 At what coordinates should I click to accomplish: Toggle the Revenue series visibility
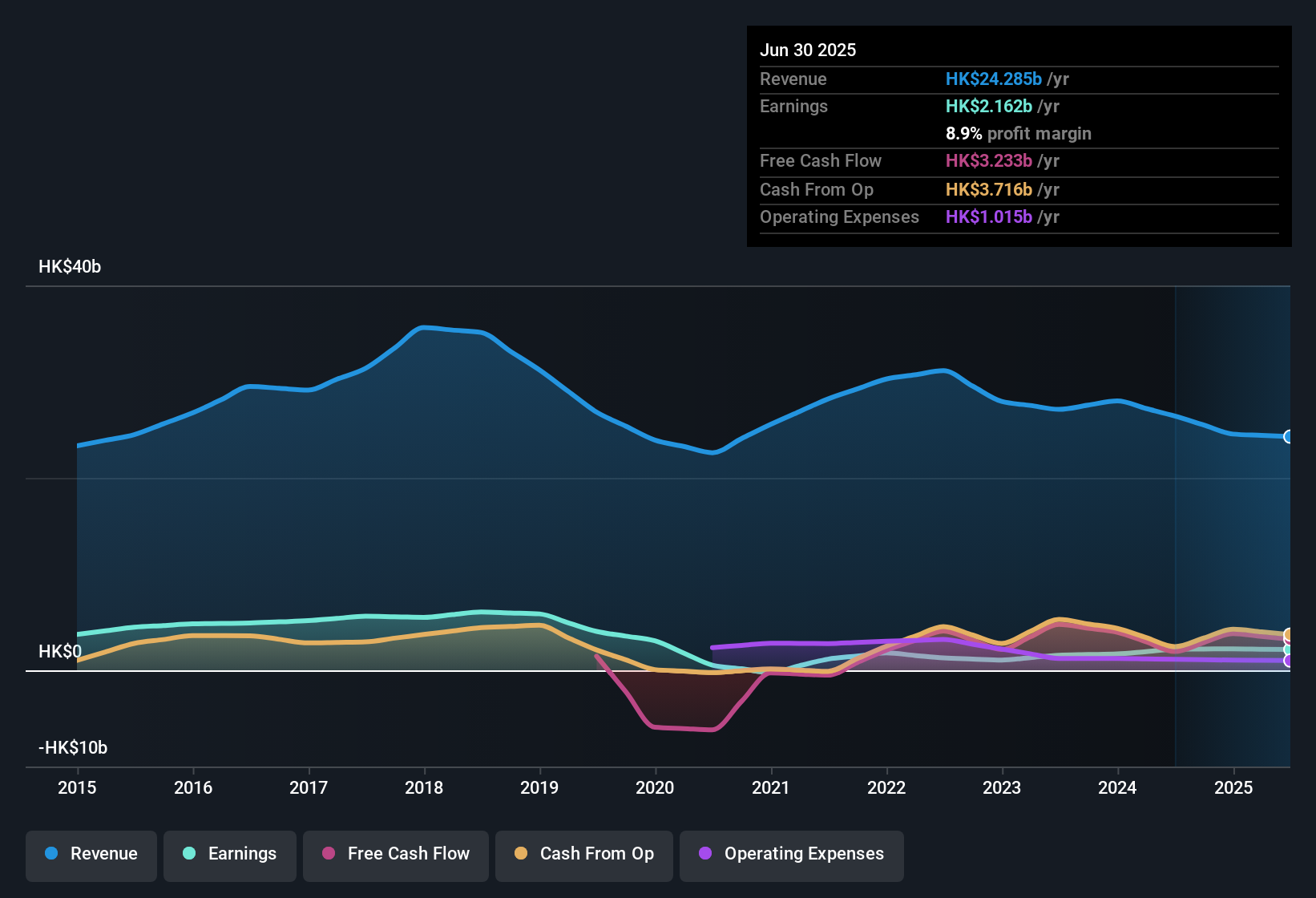[91, 855]
